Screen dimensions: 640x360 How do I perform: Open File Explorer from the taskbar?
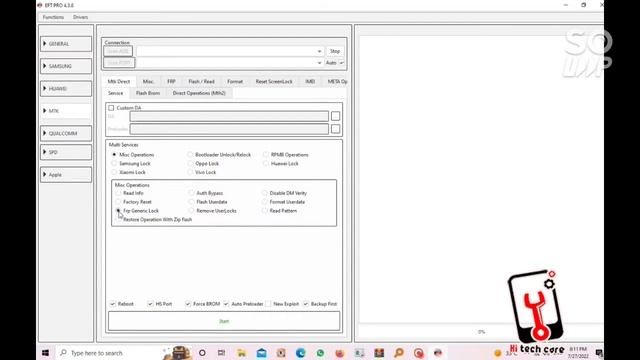(x=242, y=353)
